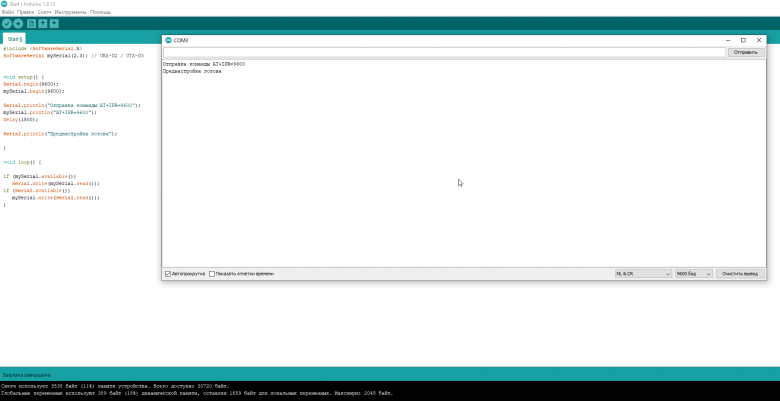The height and width of the screenshot is (401, 780).
Task: Toggle the Автопрокрутка checkbox
Action: [x=167, y=273]
